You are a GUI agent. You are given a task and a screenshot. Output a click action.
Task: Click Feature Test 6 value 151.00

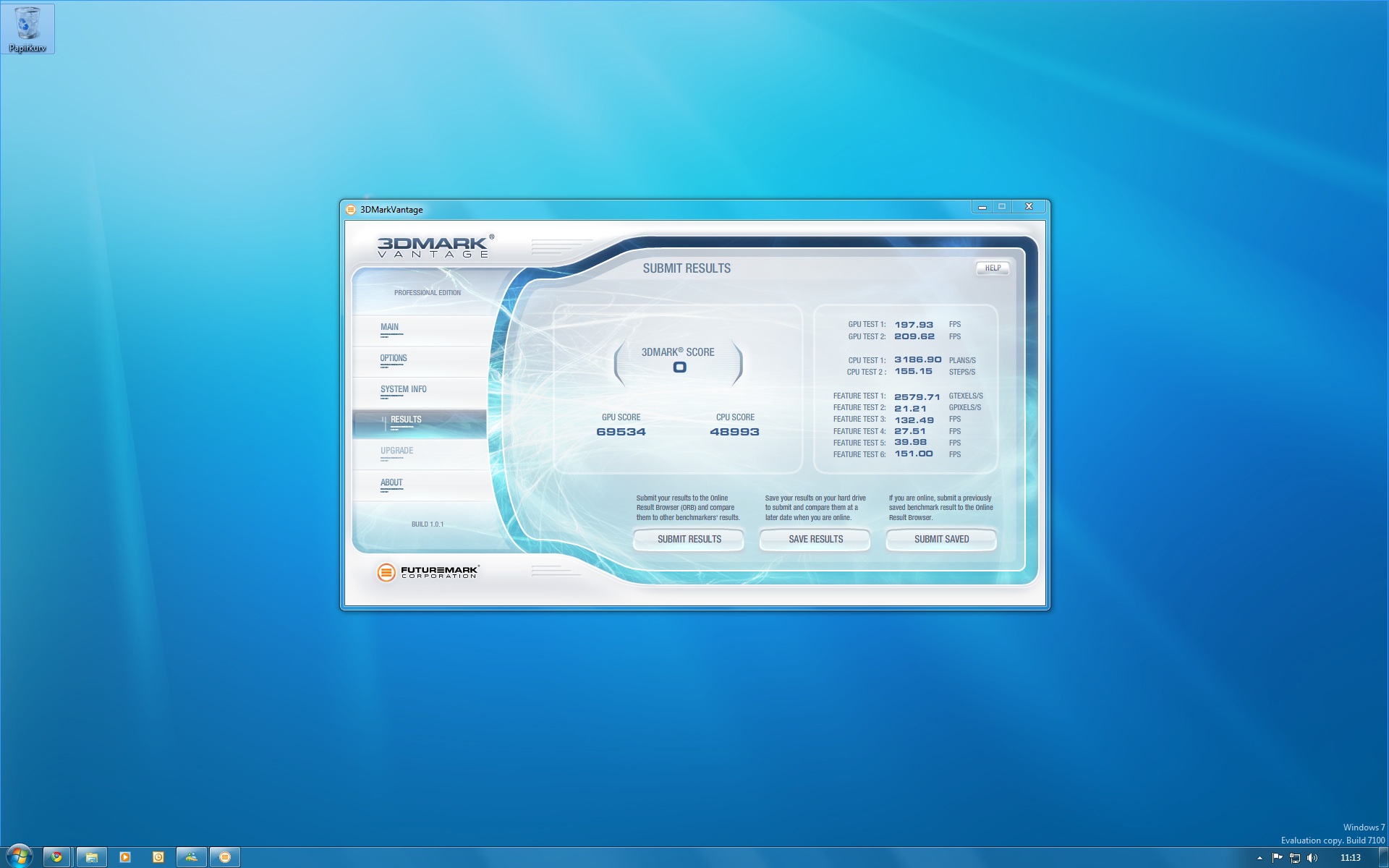click(x=914, y=454)
